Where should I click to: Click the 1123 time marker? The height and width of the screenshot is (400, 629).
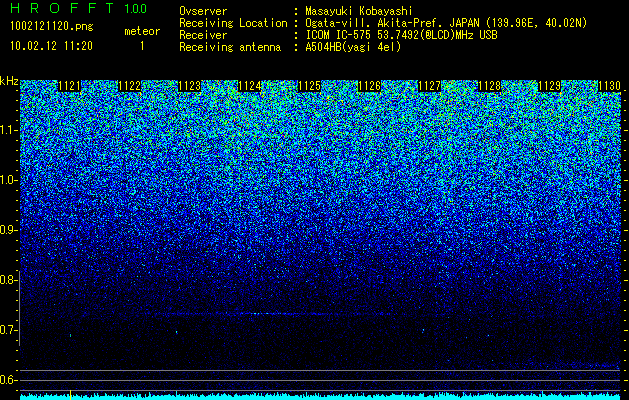pyautogui.click(x=189, y=86)
